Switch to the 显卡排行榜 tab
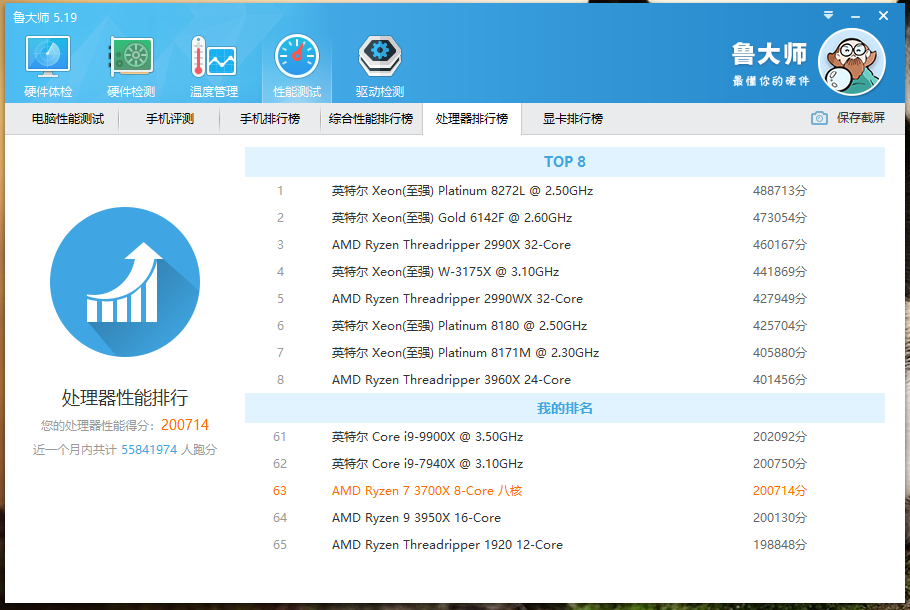 tap(573, 119)
